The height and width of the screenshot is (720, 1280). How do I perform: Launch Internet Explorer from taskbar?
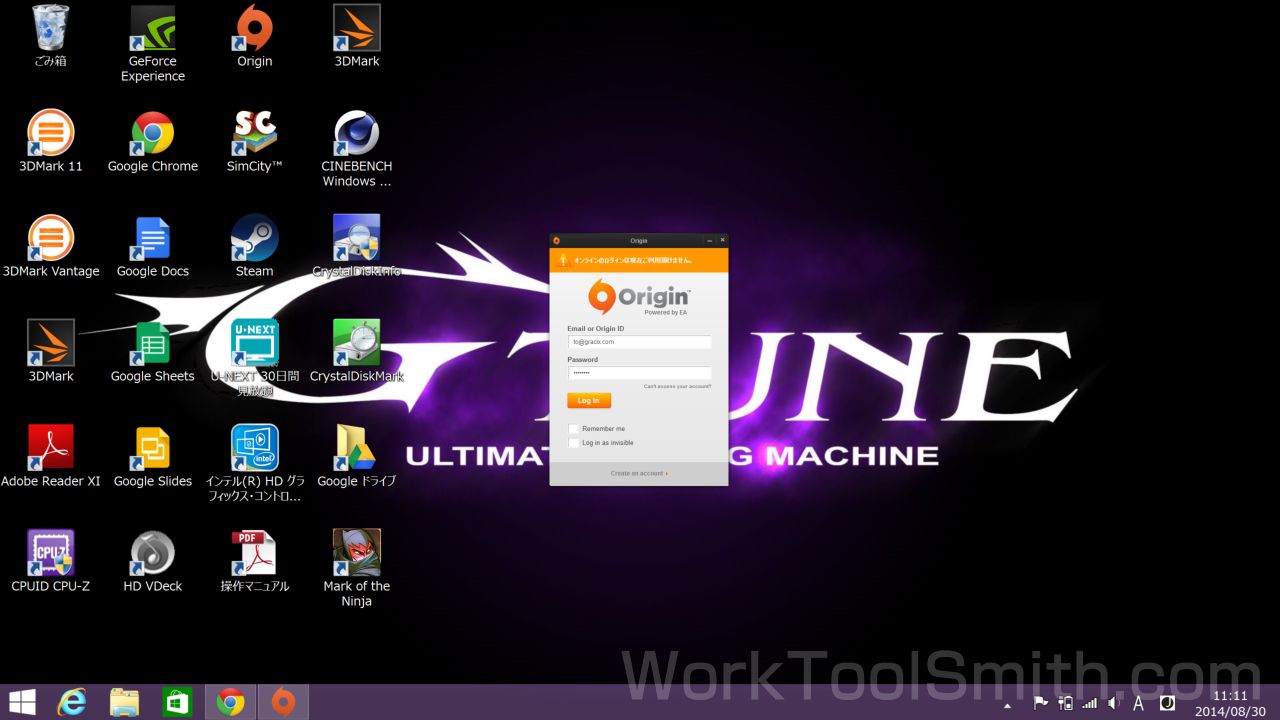(x=72, y=702)
